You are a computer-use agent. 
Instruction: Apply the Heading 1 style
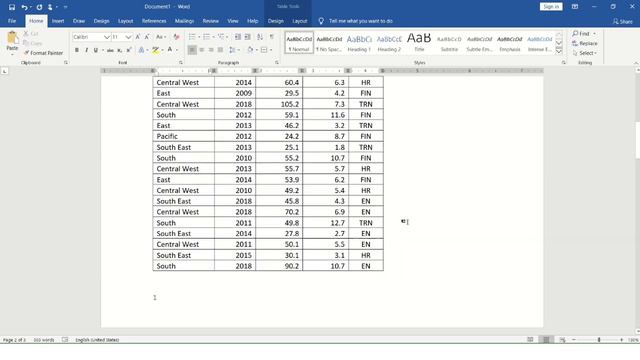tap(359, 42)
